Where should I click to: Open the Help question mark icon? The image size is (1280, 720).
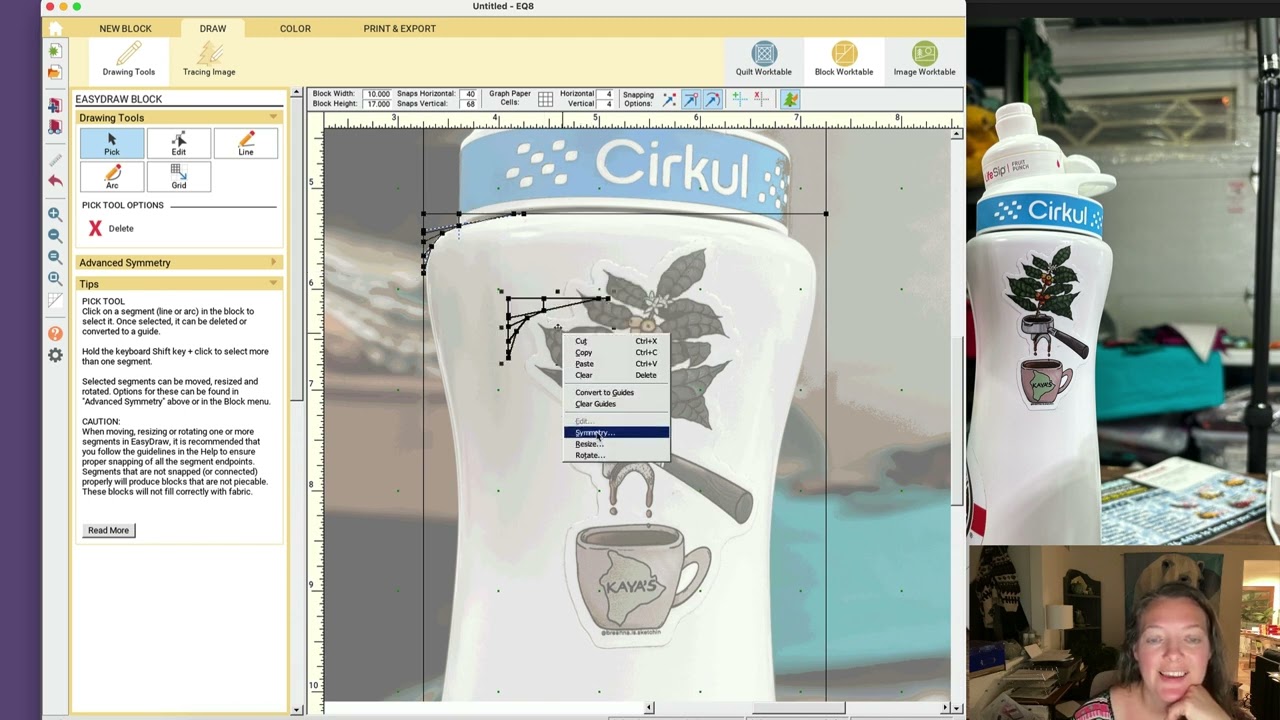pos(55,333)
